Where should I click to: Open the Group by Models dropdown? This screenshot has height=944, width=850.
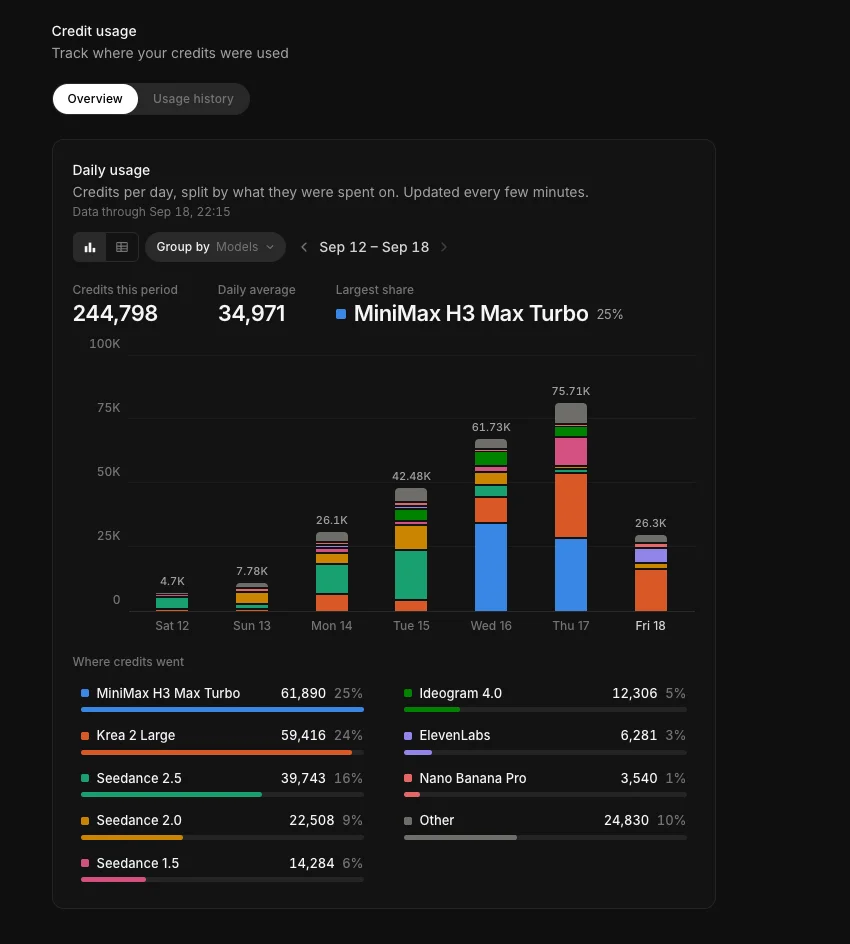click(x=215, y=247)
